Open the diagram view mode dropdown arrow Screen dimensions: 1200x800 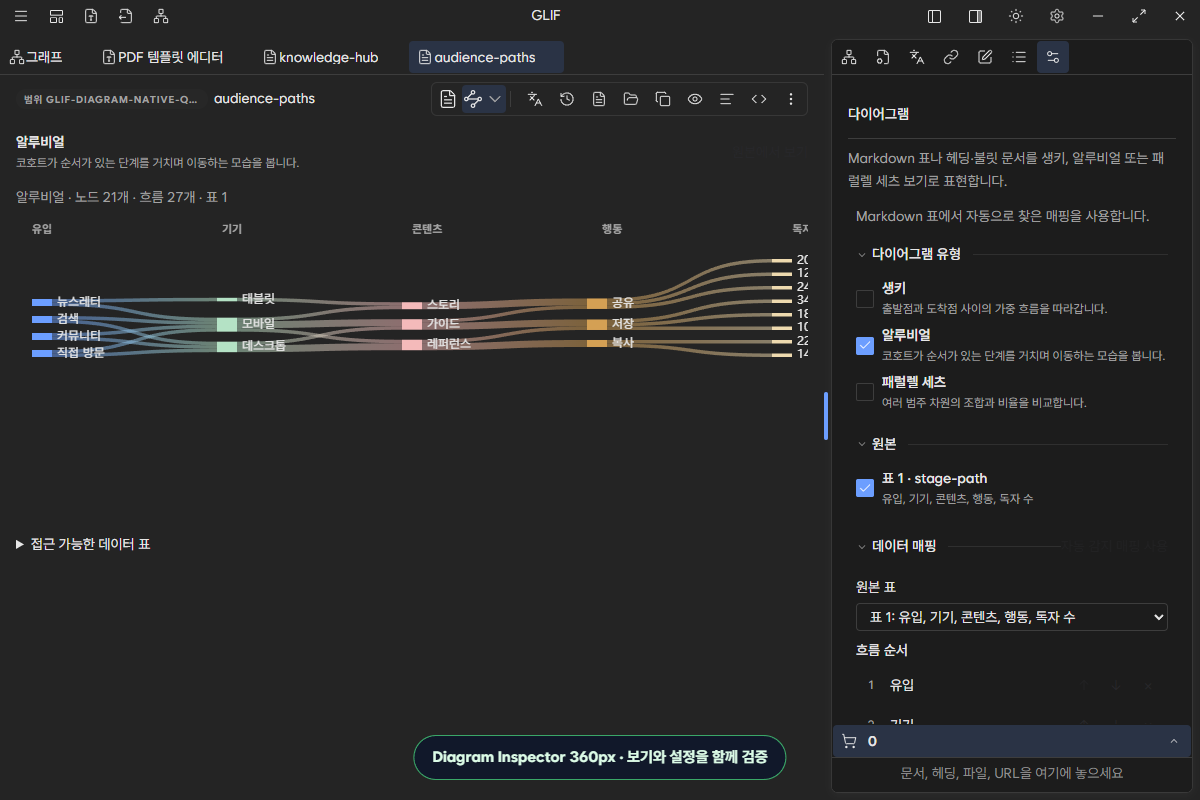point(495,99)
